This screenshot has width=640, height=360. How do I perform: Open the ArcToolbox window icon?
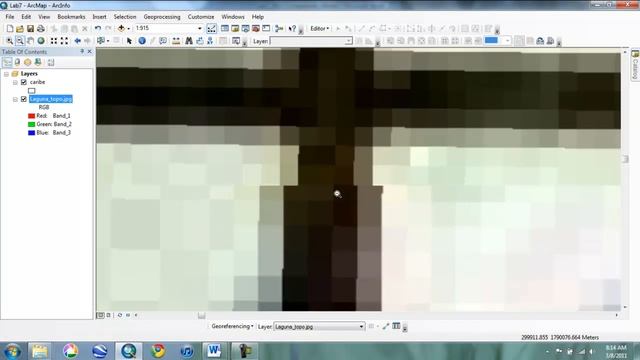pos(256,29)
